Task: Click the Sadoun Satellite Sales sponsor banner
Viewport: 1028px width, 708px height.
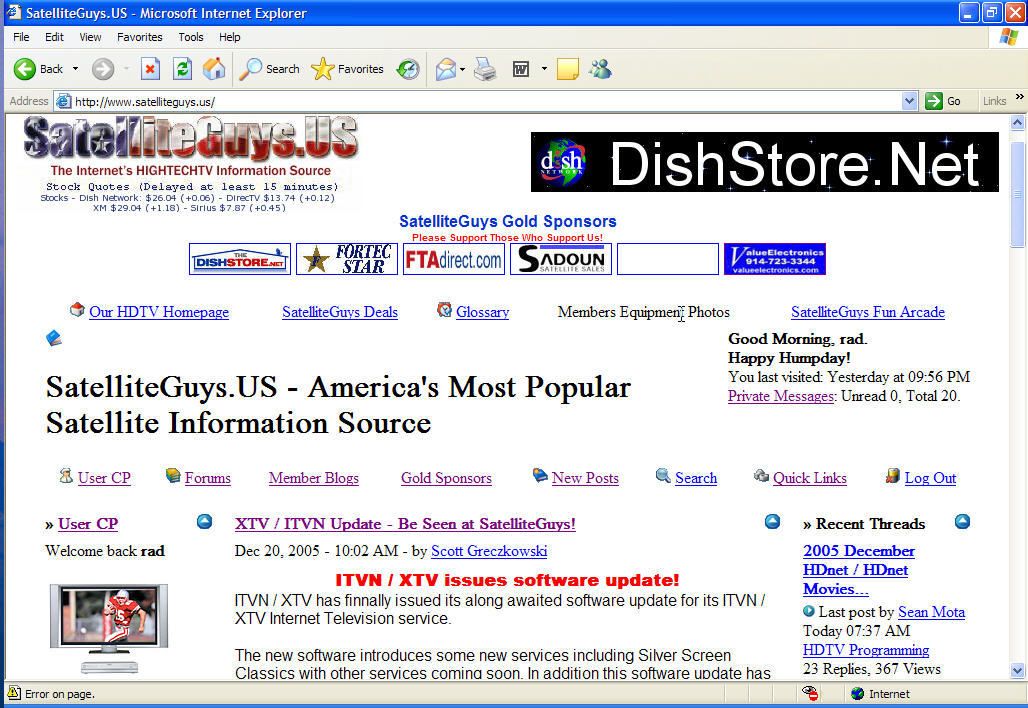Action: coord(561,259)
